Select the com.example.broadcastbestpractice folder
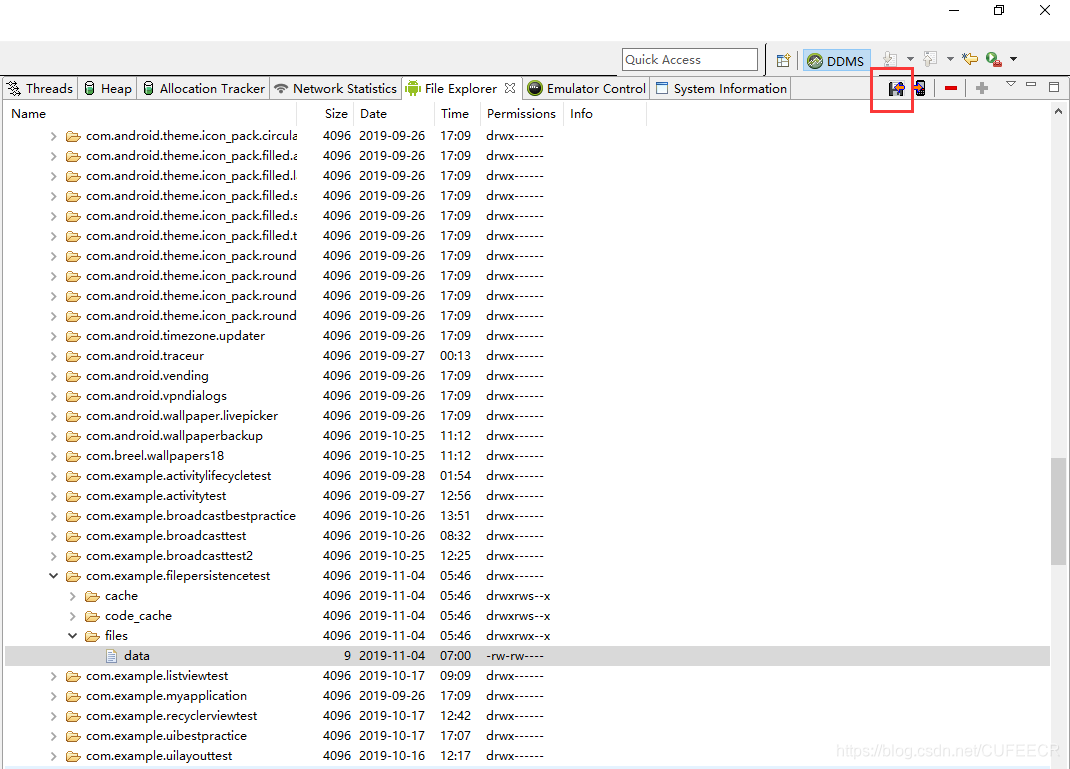The height and width of the screenshot is (769, 1070). click(x=191, y=516)
